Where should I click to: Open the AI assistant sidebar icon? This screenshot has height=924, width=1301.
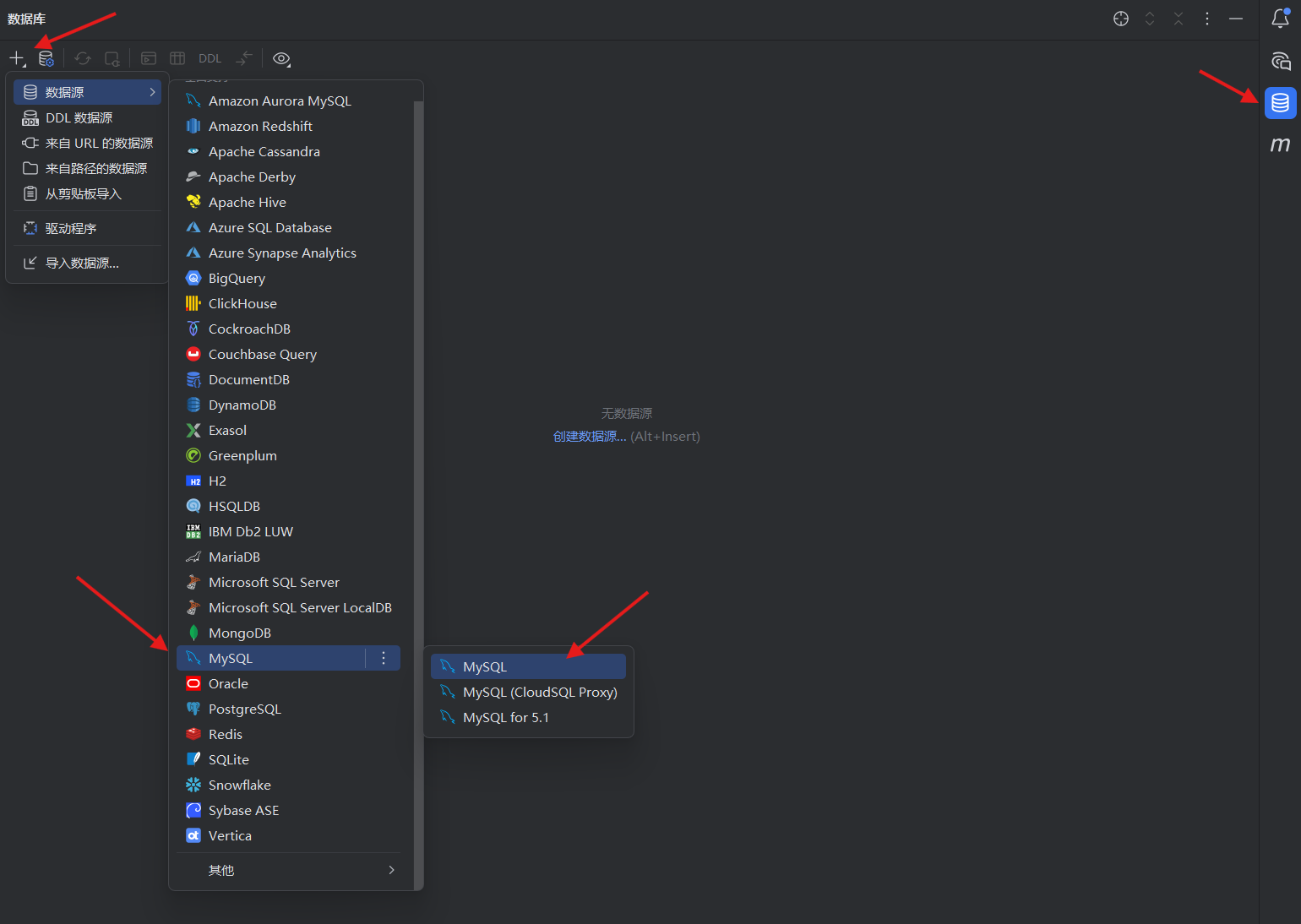(x=1281, y=61)
